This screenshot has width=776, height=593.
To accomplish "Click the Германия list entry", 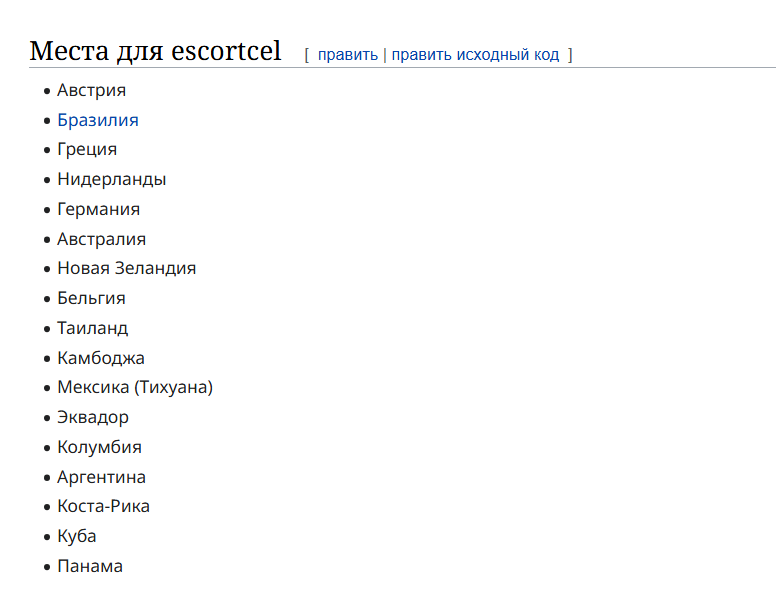I will coord(98,209).
